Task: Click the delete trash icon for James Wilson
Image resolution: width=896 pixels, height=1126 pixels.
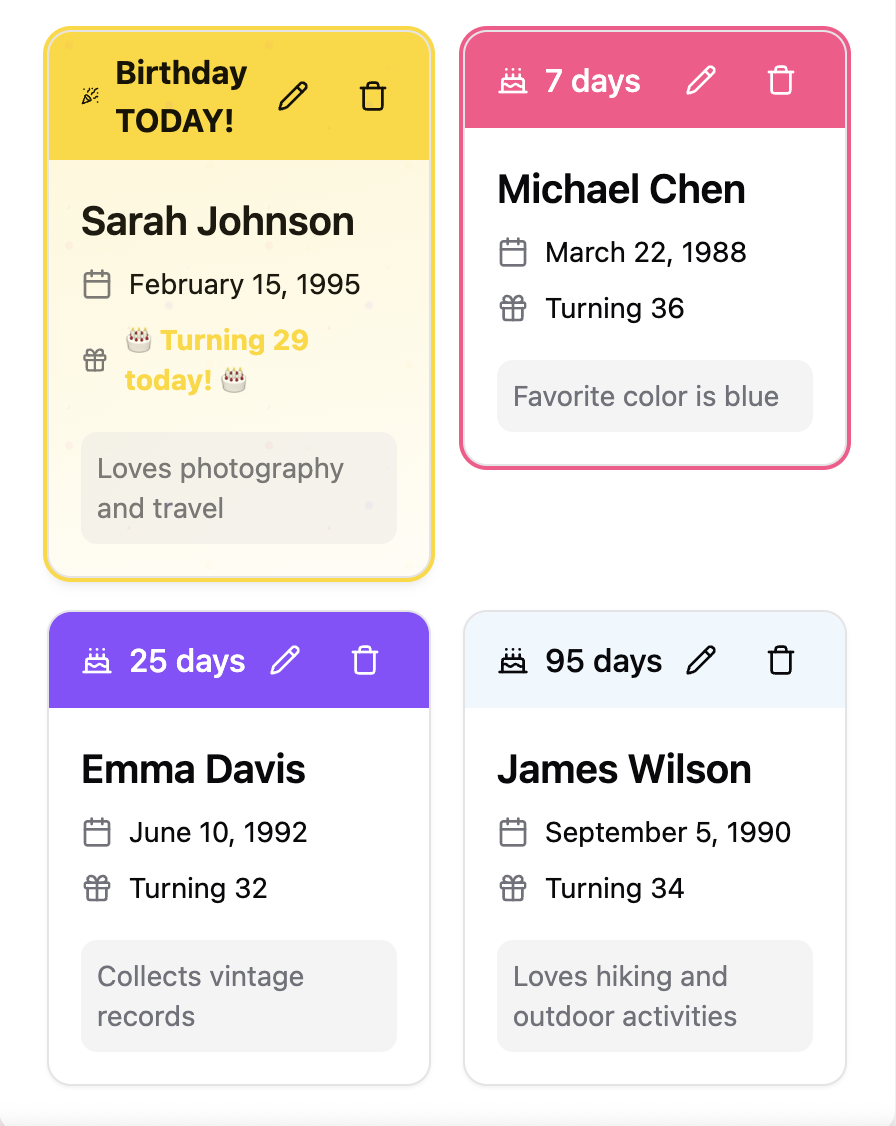Action: (780, 660)
